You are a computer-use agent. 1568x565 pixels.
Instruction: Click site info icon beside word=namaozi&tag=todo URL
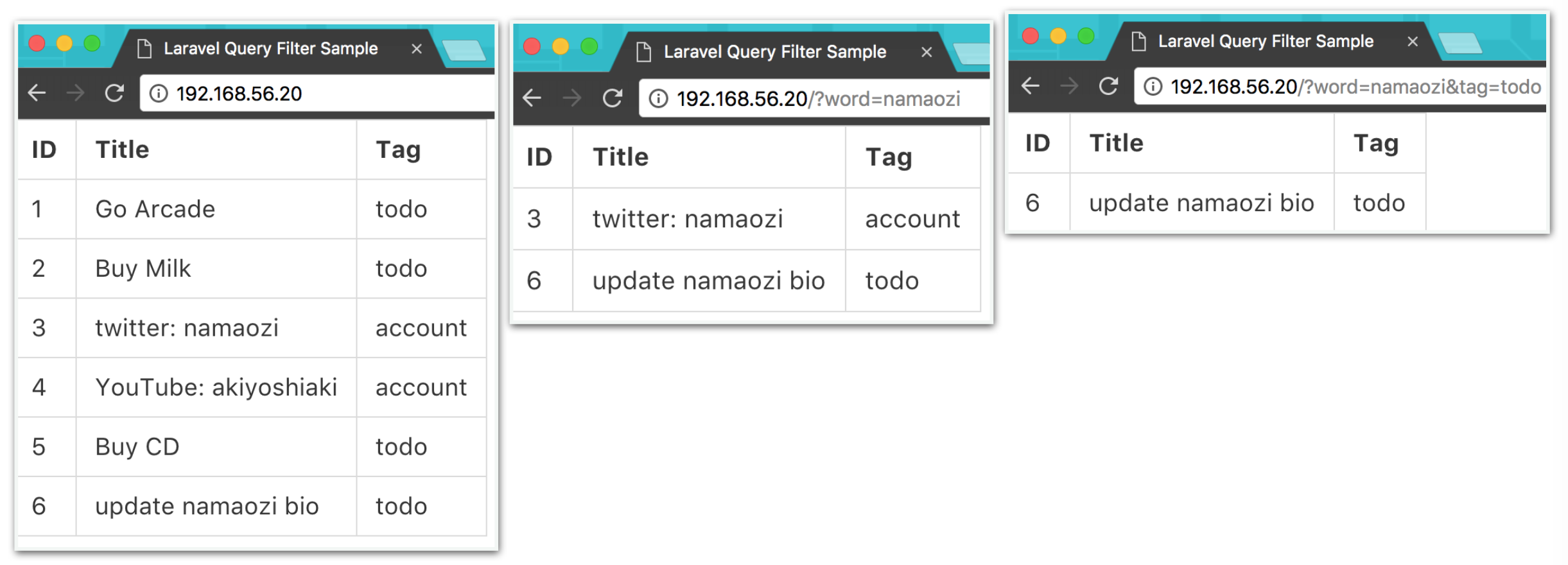(1153, 87)
